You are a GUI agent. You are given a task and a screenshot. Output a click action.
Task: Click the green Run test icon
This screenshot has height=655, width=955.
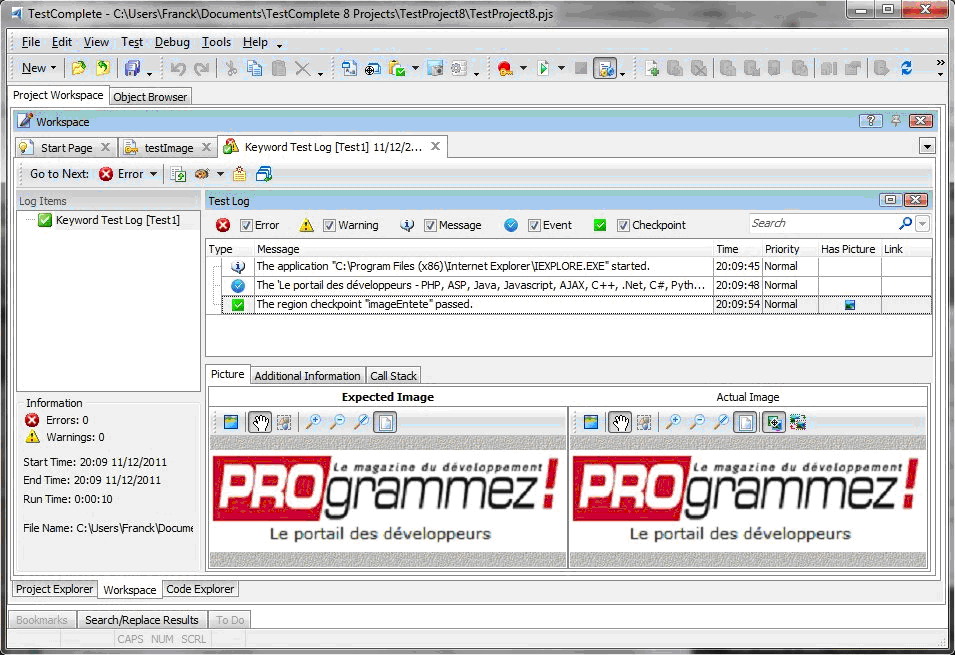543,68
